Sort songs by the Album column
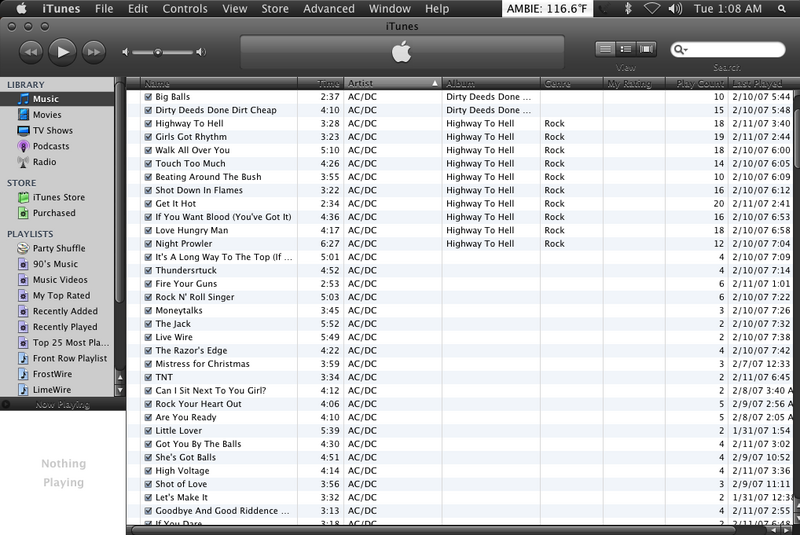The height and width of the screenshot is (535, 800). (491, 83)
